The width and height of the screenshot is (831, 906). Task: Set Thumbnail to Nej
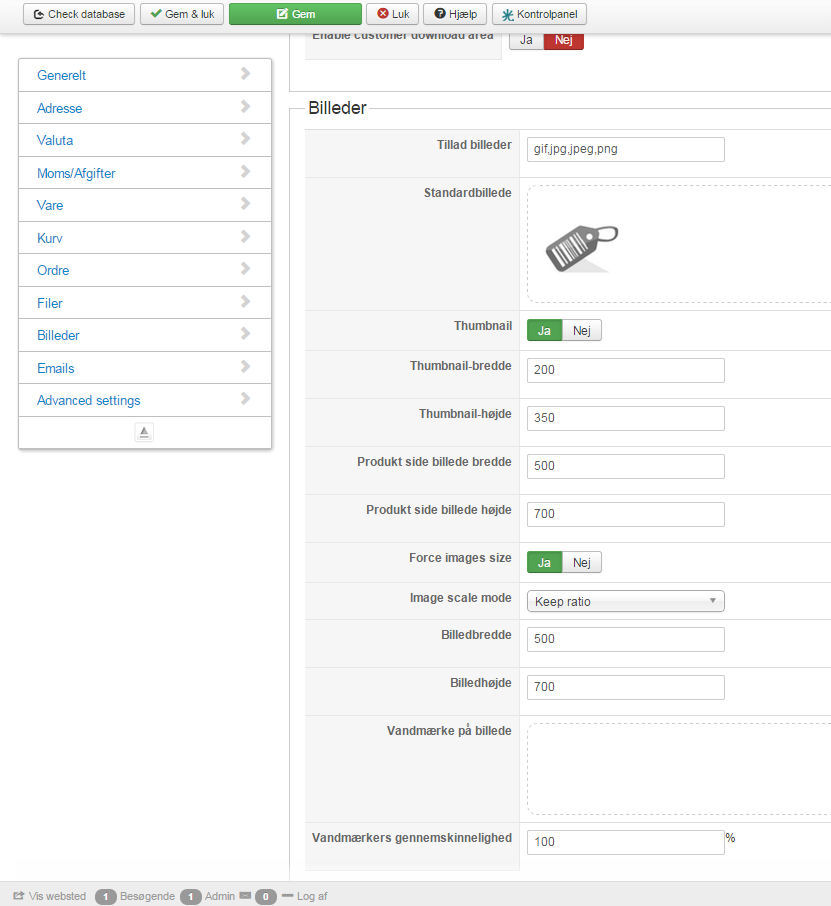tap(582, 331)
